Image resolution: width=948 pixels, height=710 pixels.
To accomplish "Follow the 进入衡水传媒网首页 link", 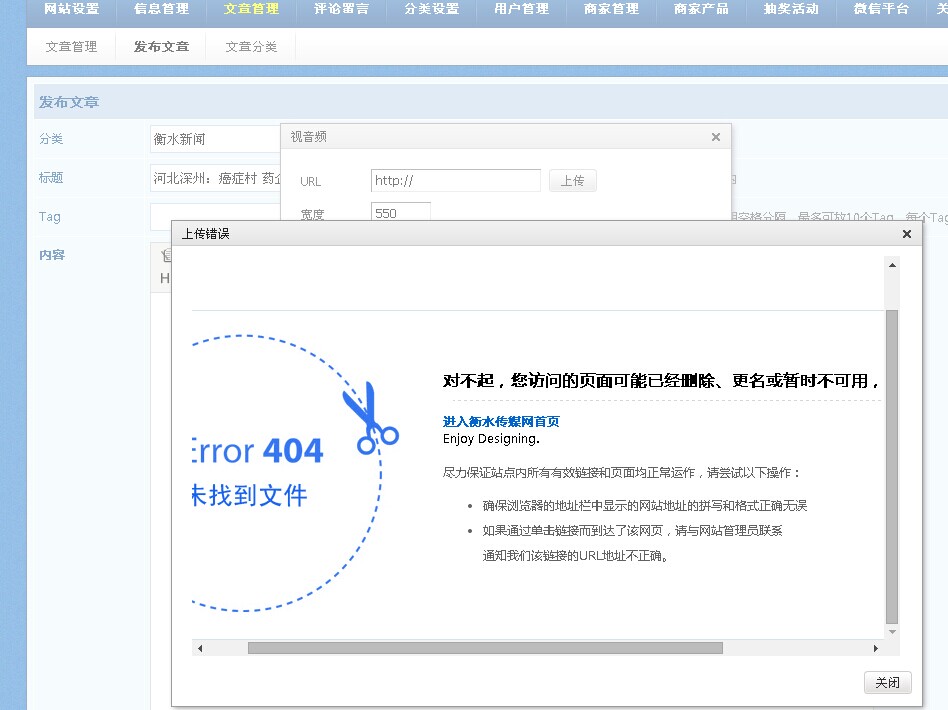I will tap(501, 422).
